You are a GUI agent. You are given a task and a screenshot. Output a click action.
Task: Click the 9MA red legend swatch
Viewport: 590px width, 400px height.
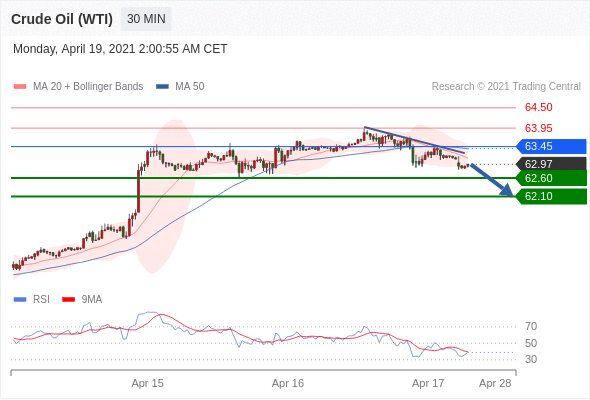[x=68, y=300]
